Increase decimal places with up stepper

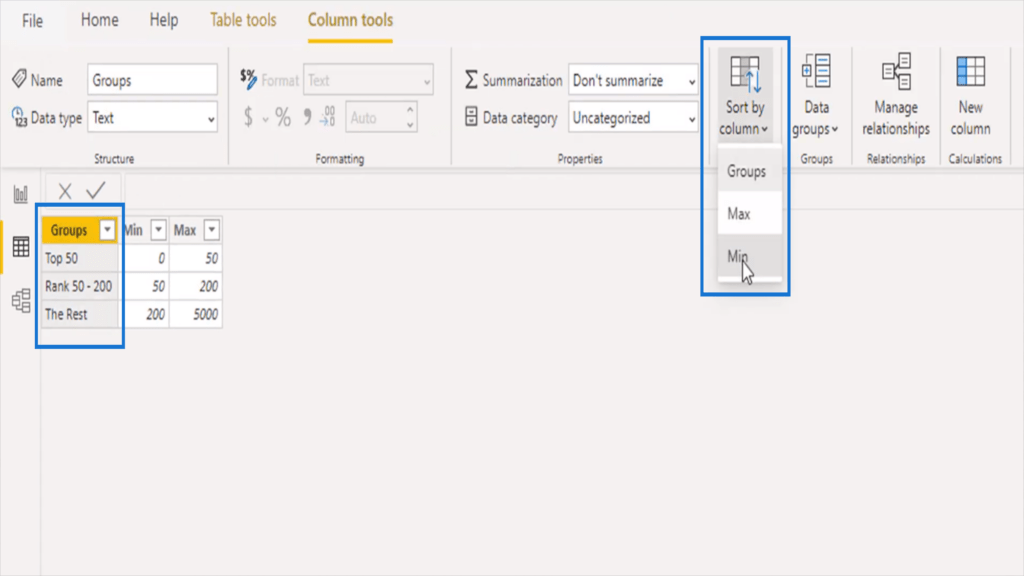click(x=410, y=110)
